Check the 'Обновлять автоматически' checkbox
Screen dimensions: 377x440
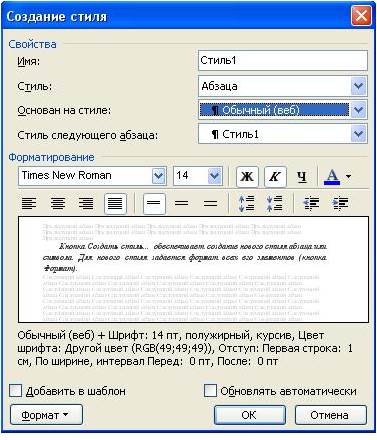[210, 390]
